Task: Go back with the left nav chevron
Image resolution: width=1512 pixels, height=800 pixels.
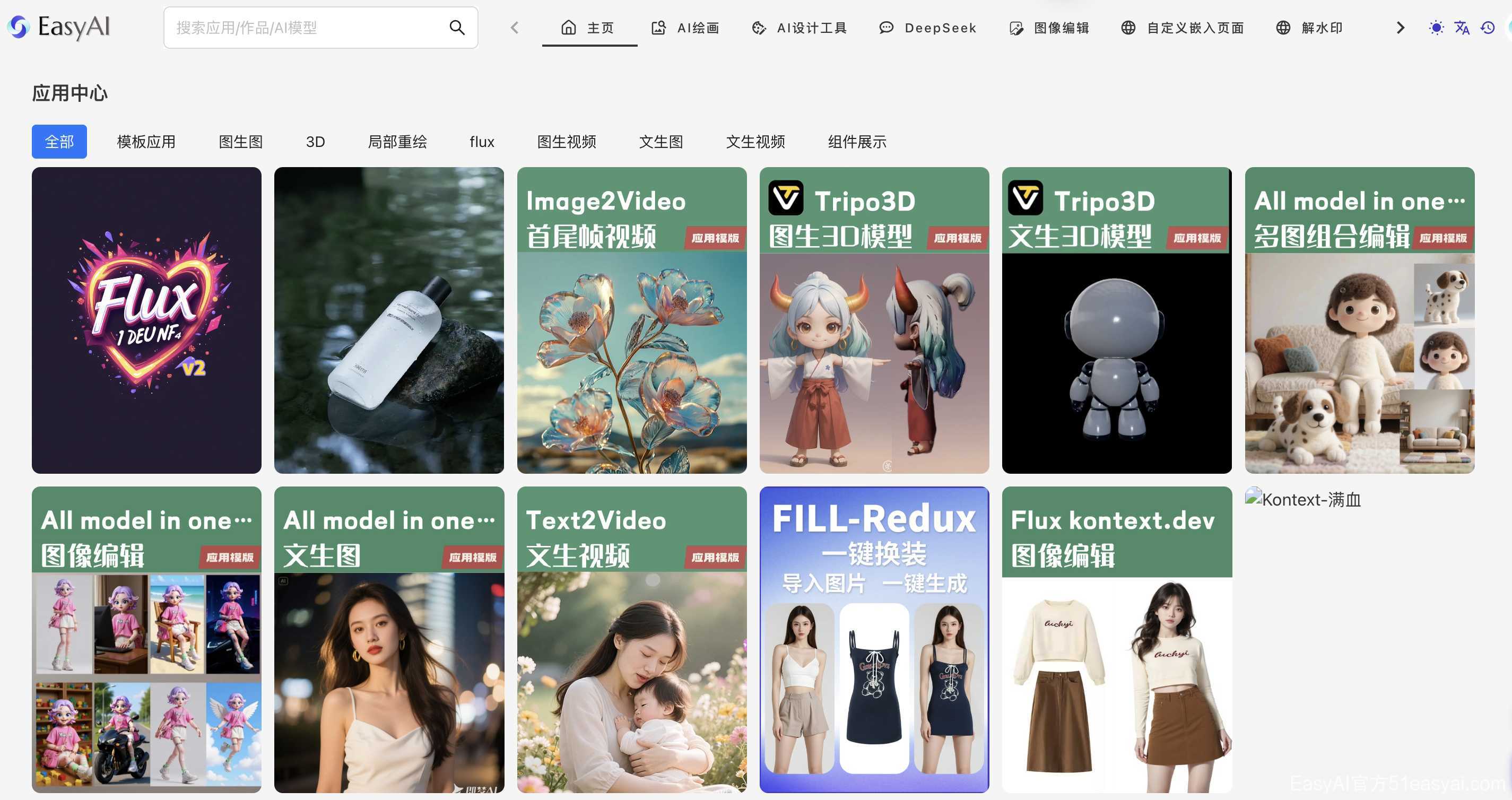Action: point(515,28)
